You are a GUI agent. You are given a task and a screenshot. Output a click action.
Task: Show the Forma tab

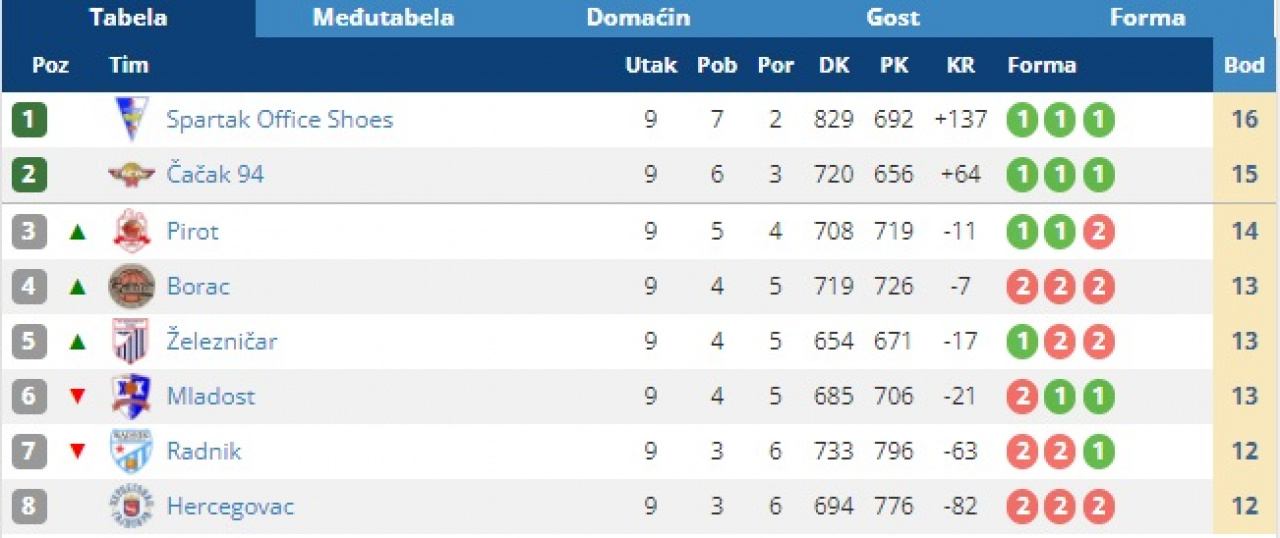pyautogui.click(x=1147, y=18)
